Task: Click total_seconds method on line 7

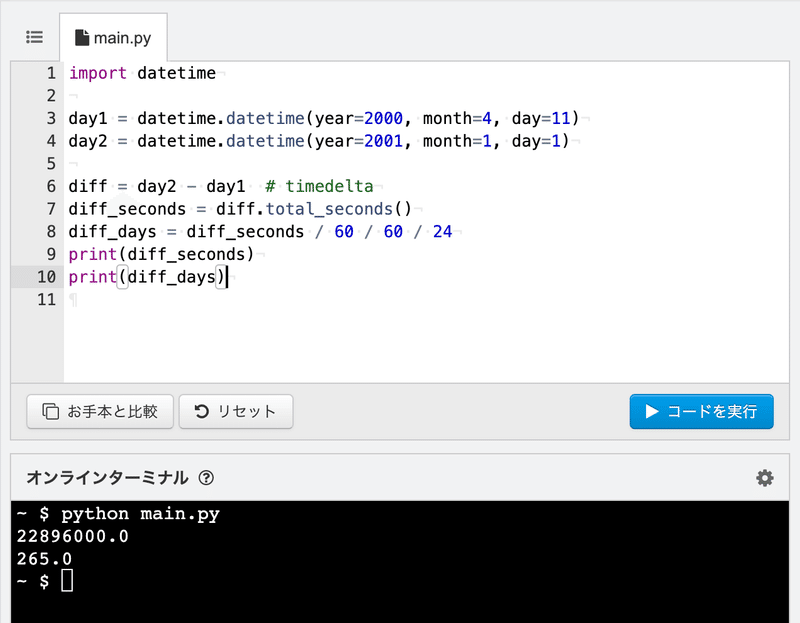Action: 329,209
